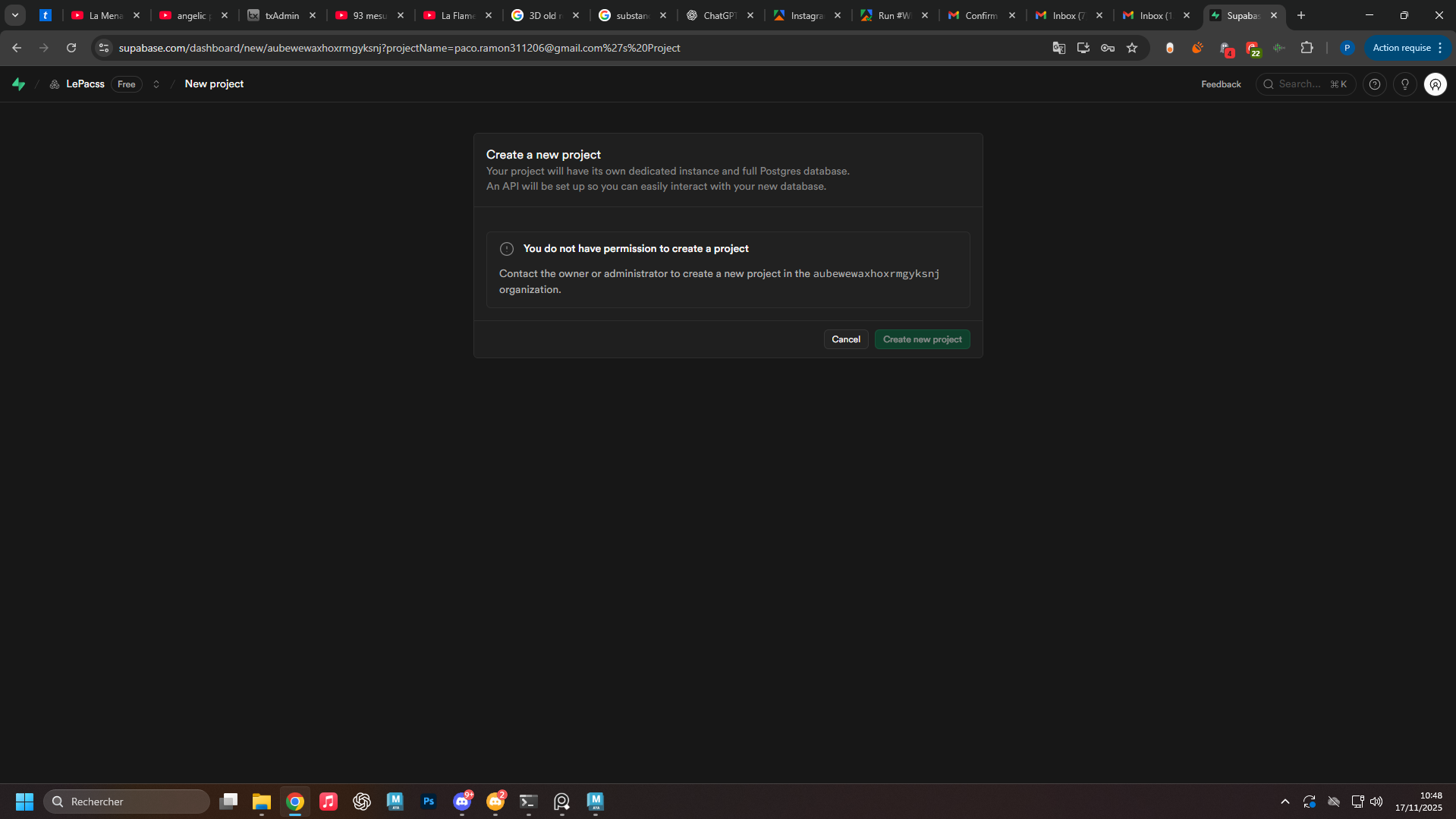The width and height of the screenshot is (1456, 819).
Task: Click the organization icon beside LePacss
Action: 55,84
